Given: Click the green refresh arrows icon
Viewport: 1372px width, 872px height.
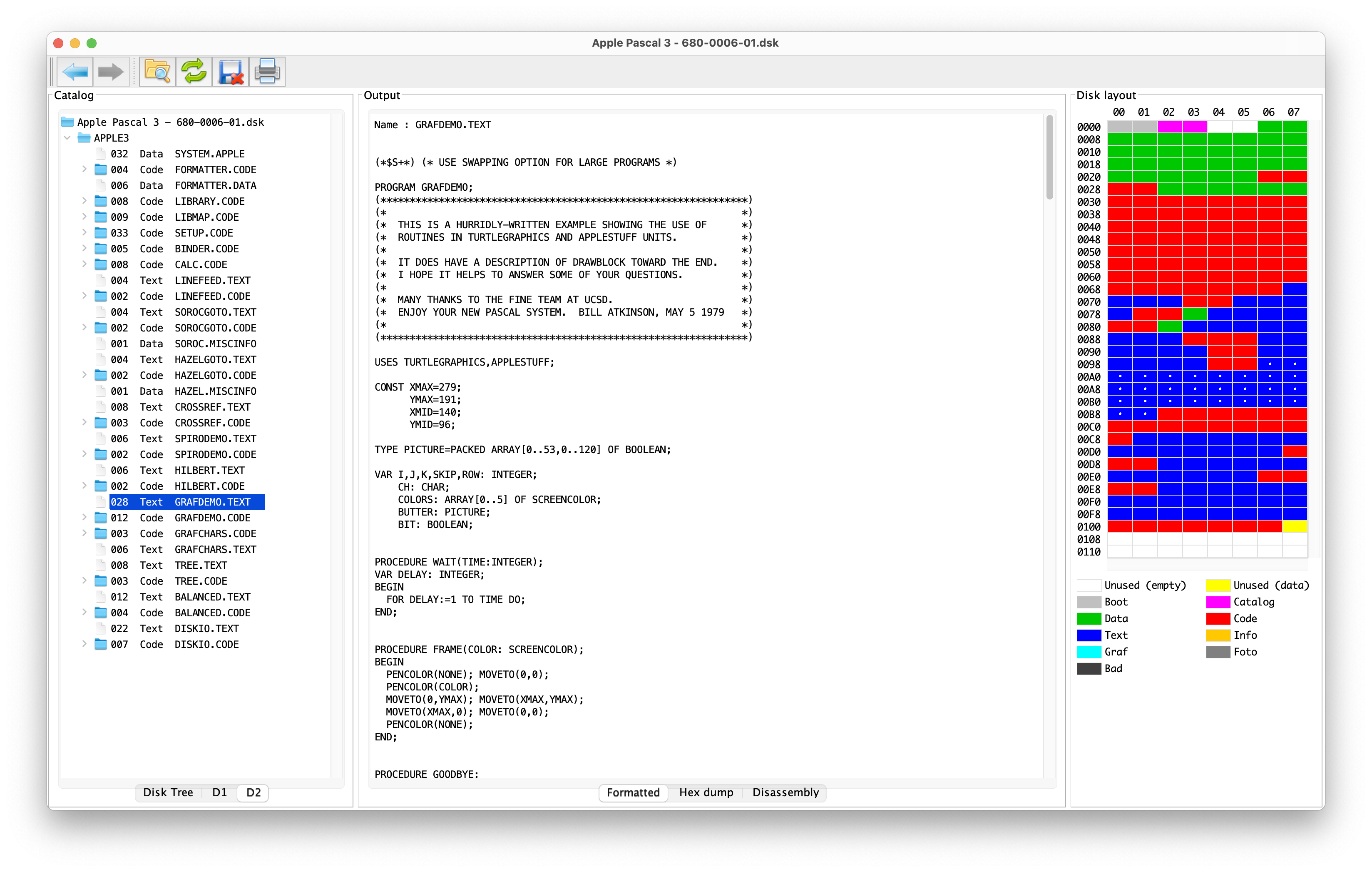Looking at the screenshot, I should (x=194, y=72).
